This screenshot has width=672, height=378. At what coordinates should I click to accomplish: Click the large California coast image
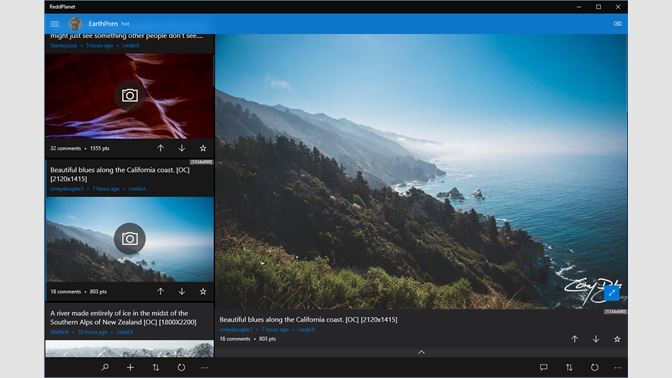(x=421, y=171)
